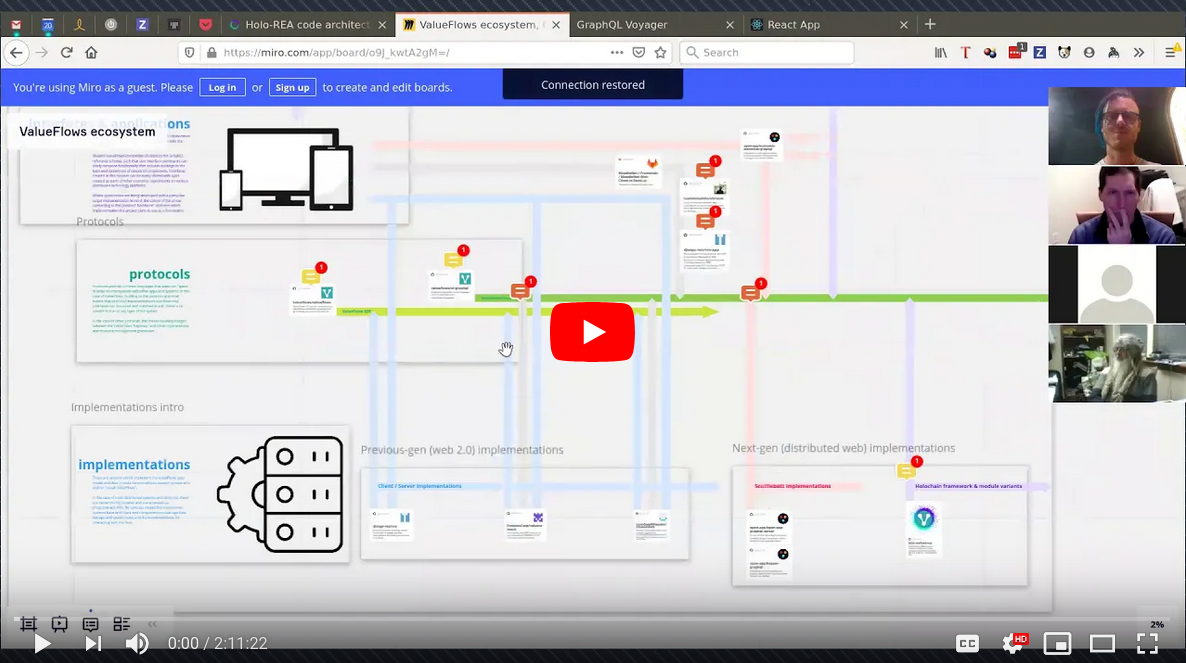Reload the current page

click(67, 52)
